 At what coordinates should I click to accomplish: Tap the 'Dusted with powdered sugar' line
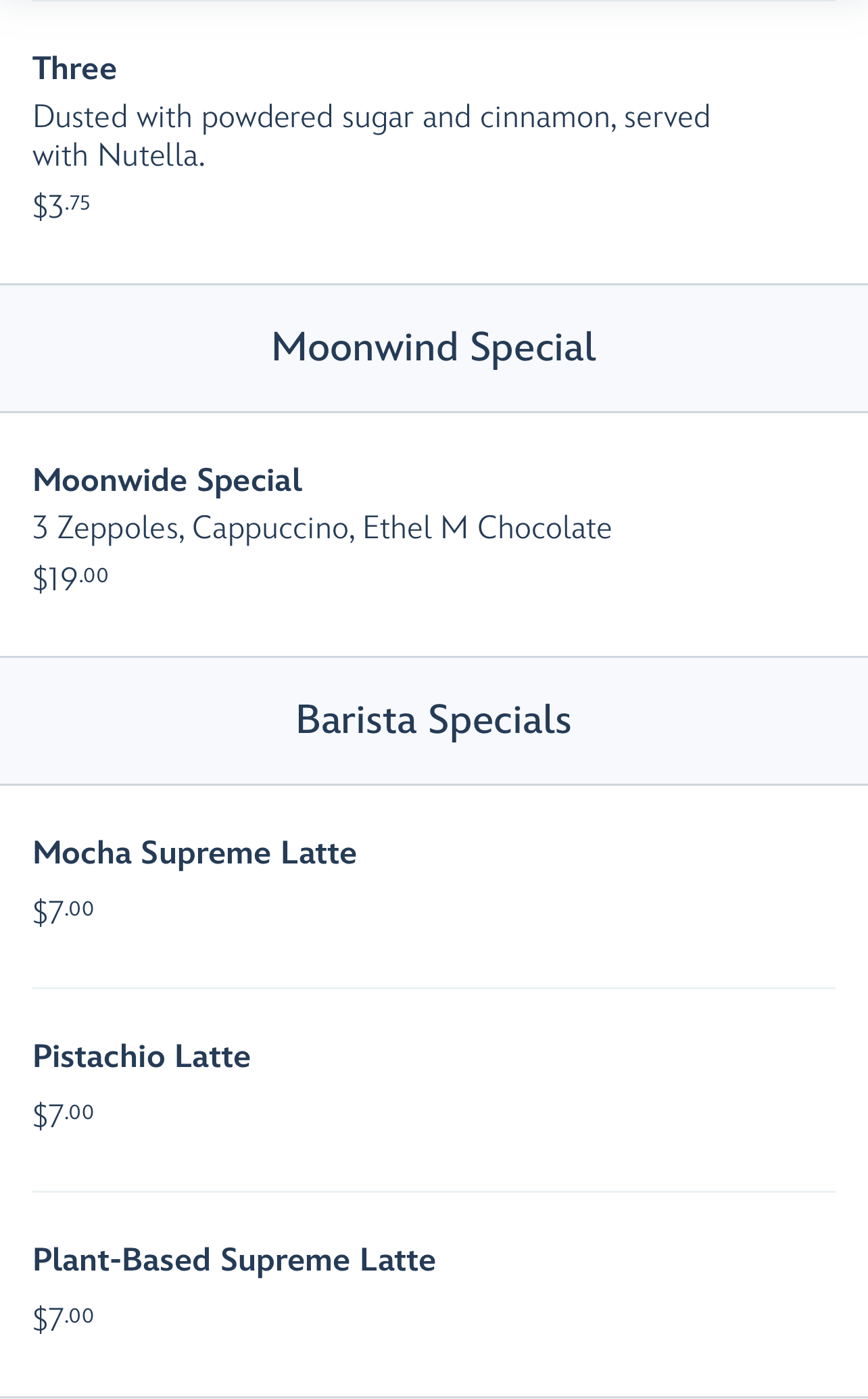pos(371,117)
